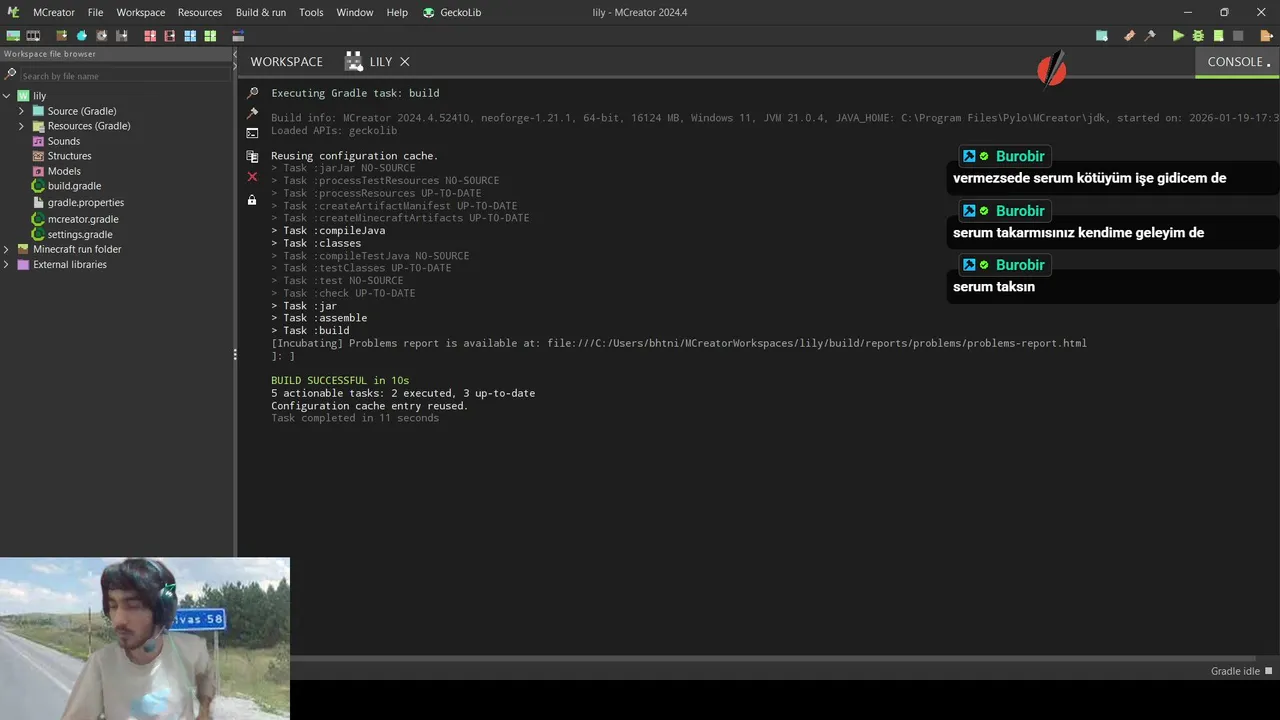
Task: Click the problems-report.html file path
Action: tap(816, 343)
